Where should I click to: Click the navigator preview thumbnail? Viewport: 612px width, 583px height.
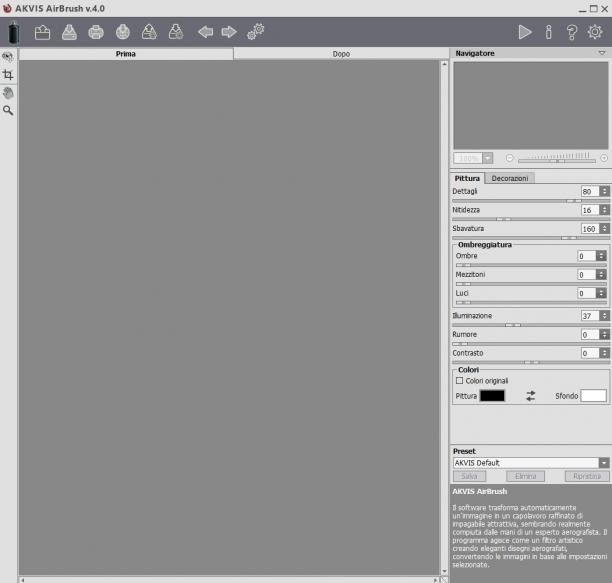tap(531, 105)
